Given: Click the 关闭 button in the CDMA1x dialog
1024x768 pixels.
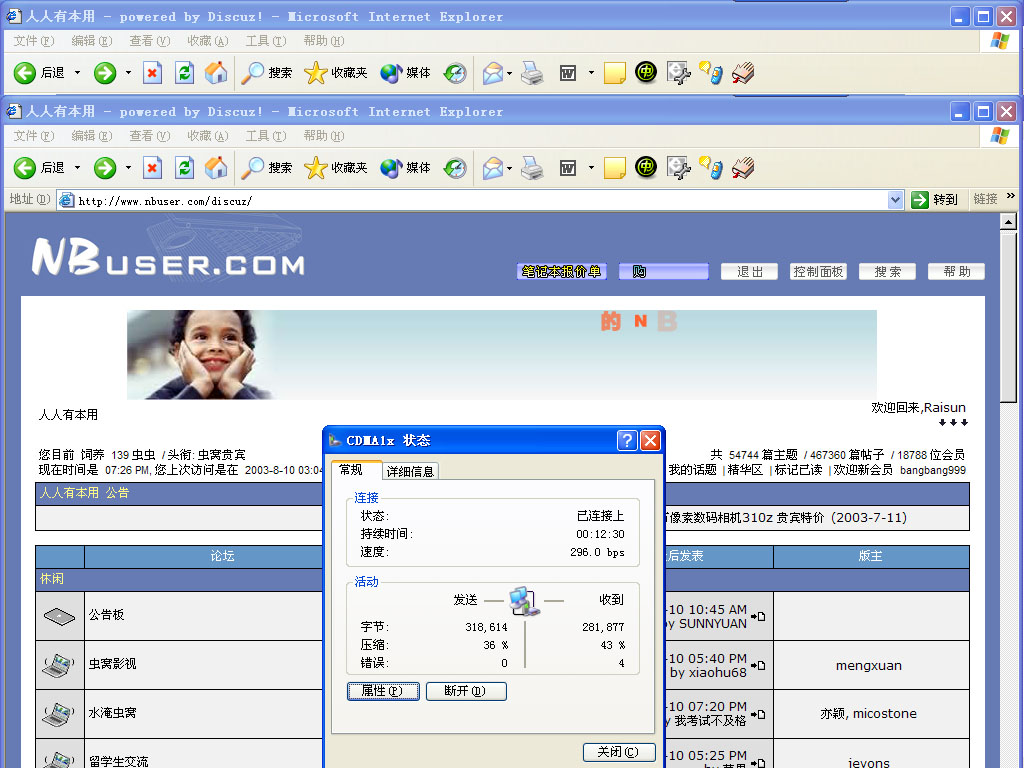Looking at the screenshot, I should coord(618,752).
